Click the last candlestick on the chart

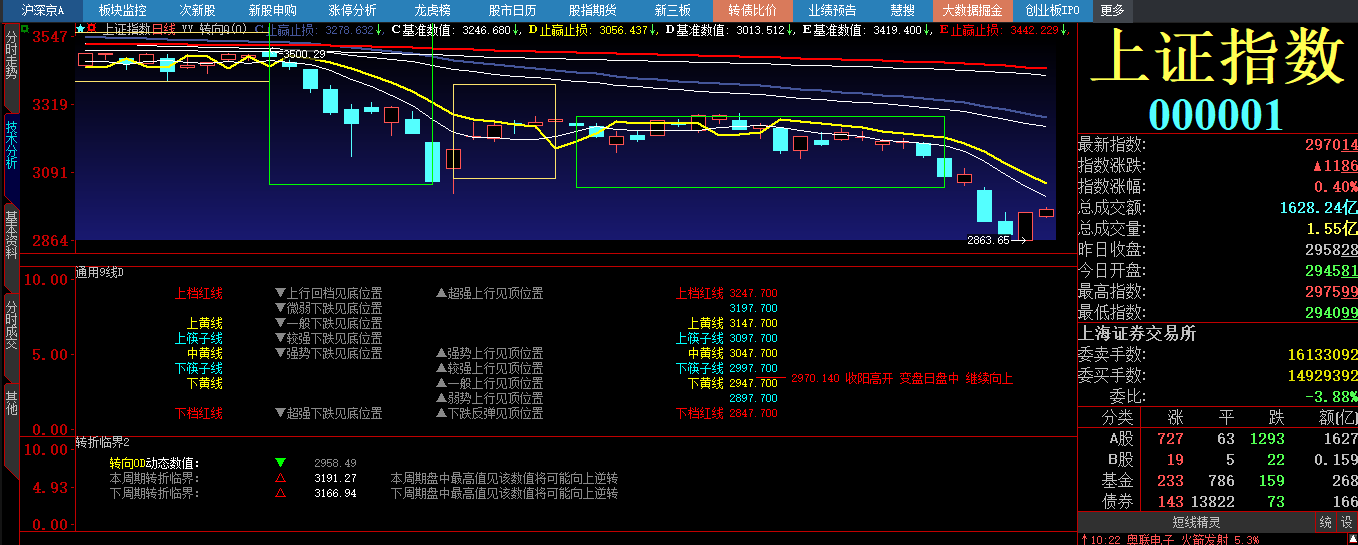pos(1046,212)
